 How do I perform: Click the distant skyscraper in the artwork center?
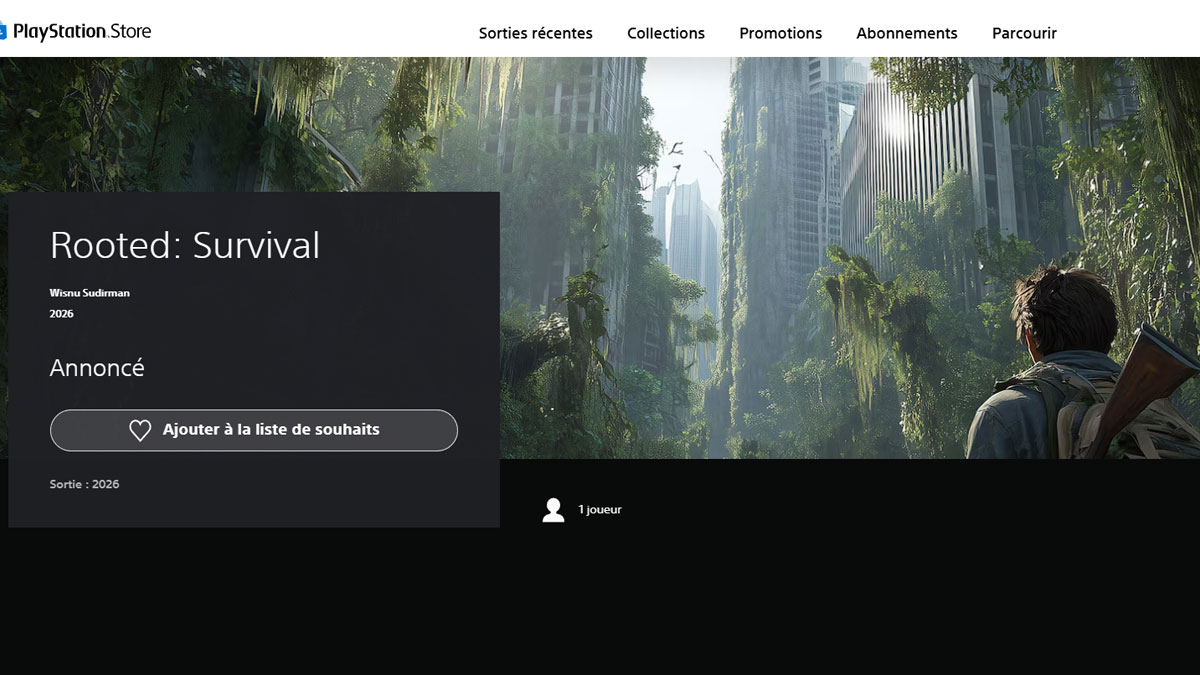tap(690, 240)
